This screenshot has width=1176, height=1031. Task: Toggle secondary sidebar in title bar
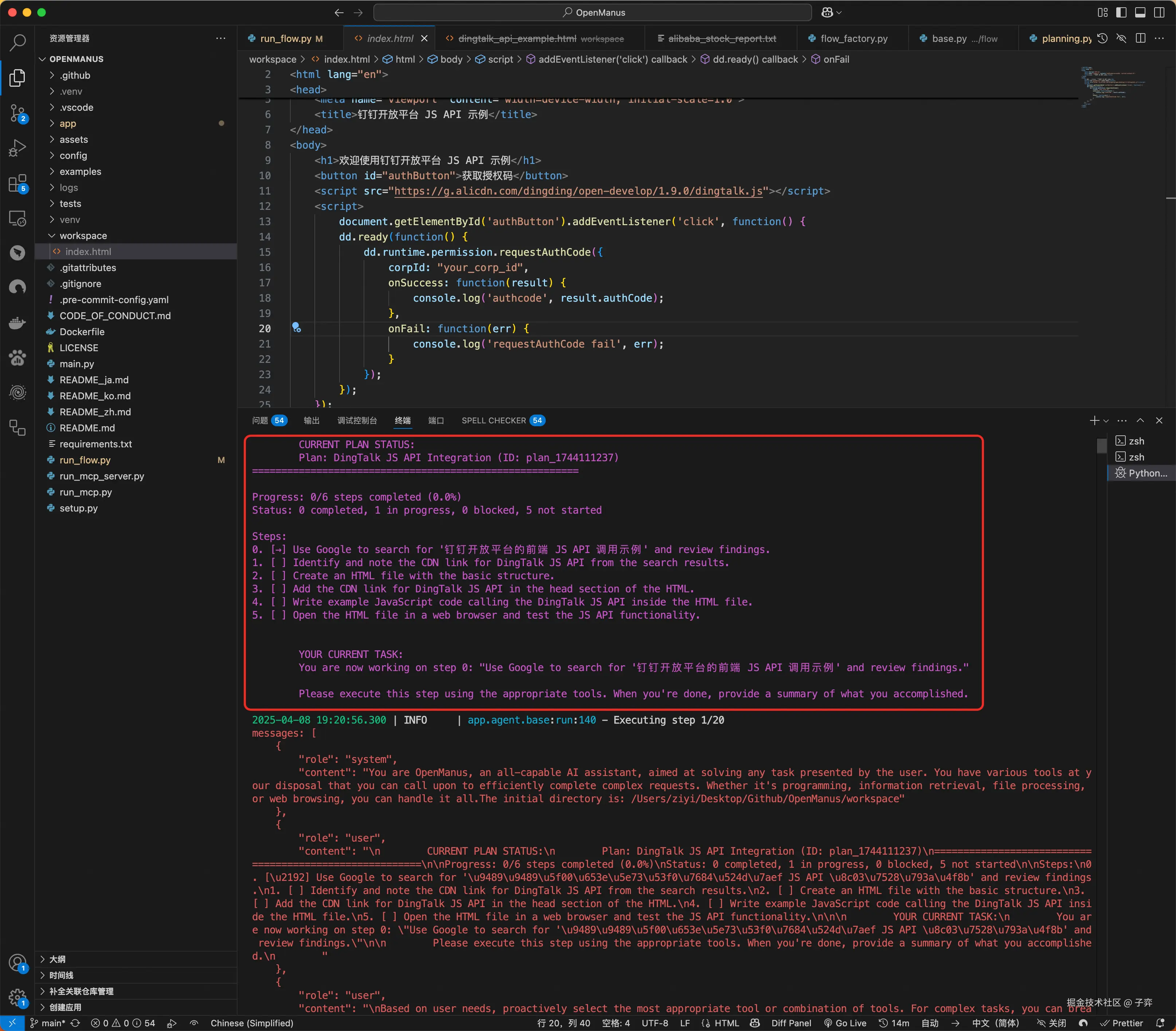coord(1159,12)
